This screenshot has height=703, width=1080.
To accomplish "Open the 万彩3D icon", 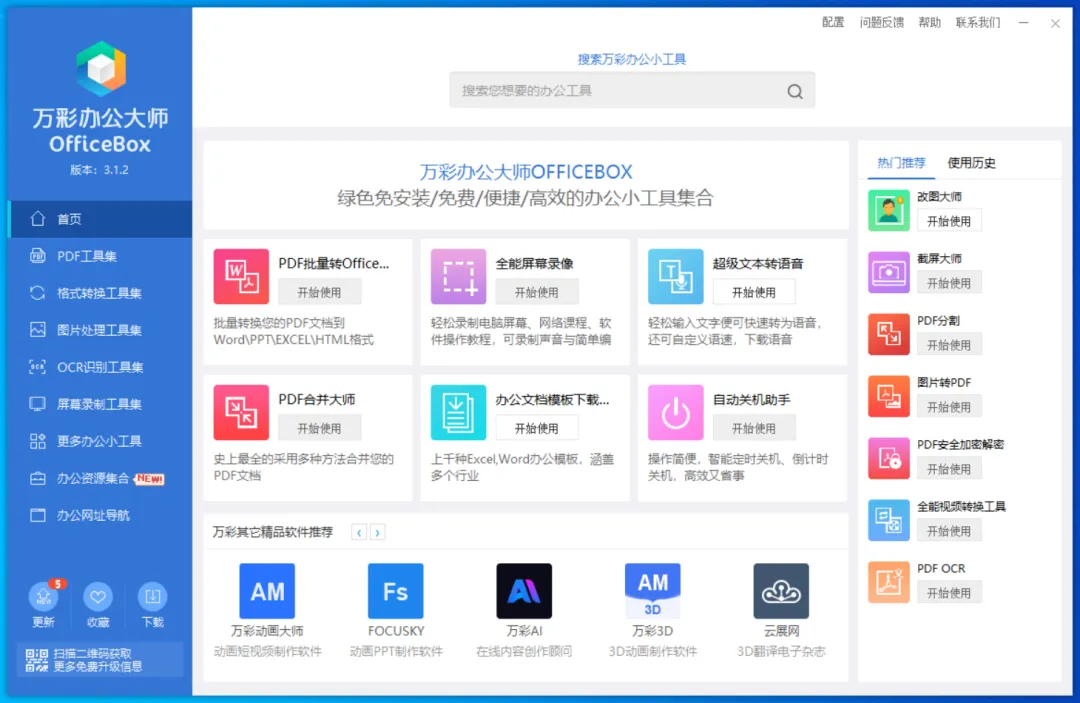I will 653,591.
